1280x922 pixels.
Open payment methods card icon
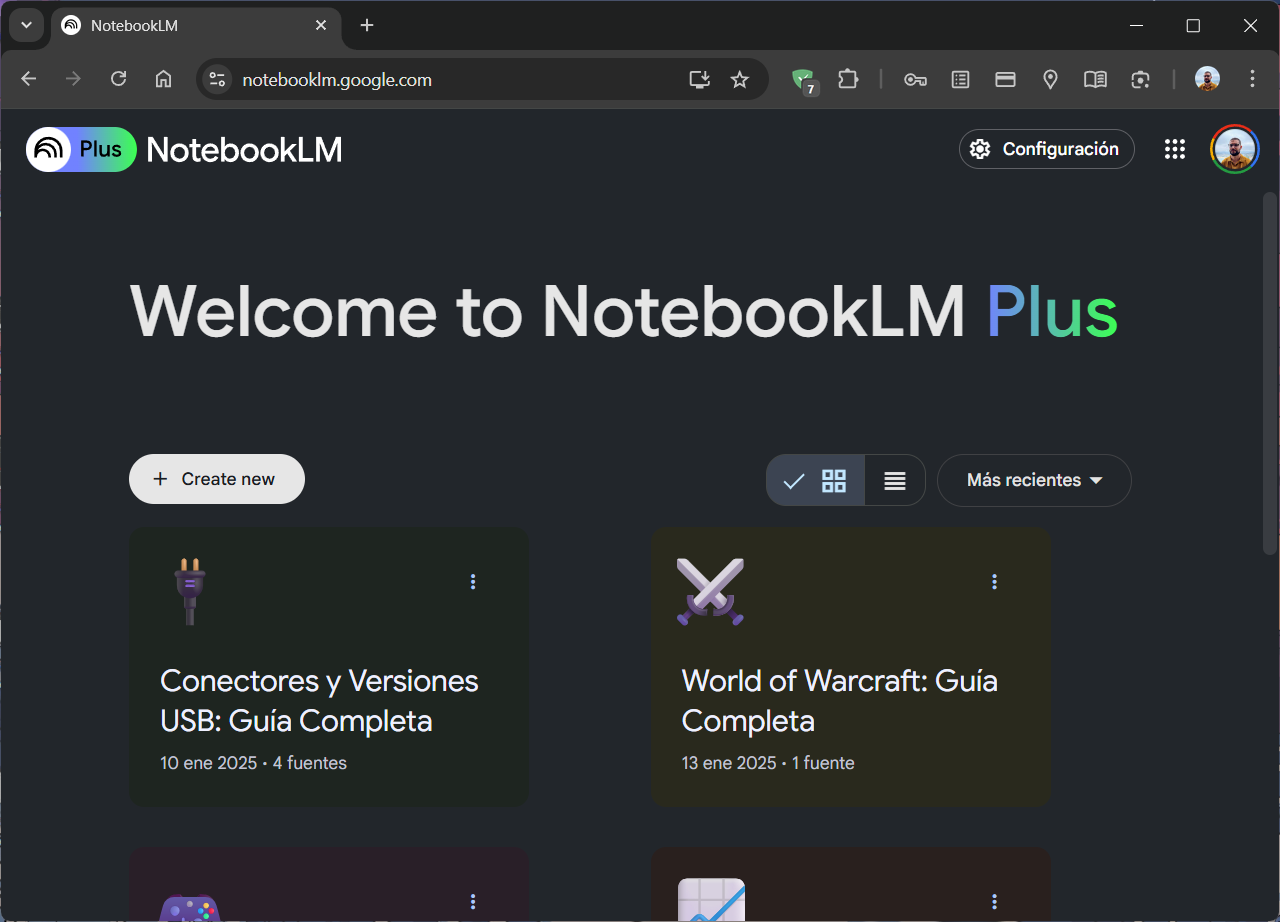(1005, 79)
